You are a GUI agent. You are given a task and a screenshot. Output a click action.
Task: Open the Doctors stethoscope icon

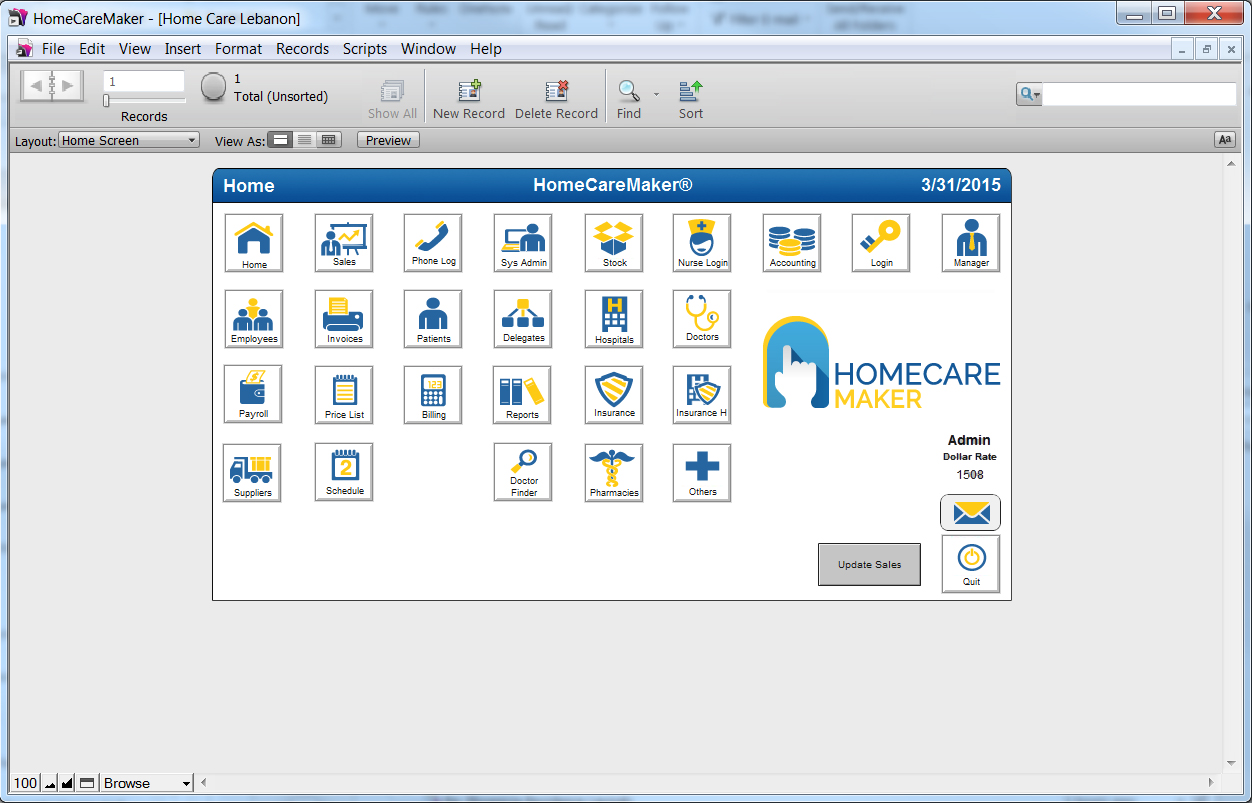click(702, 319)
